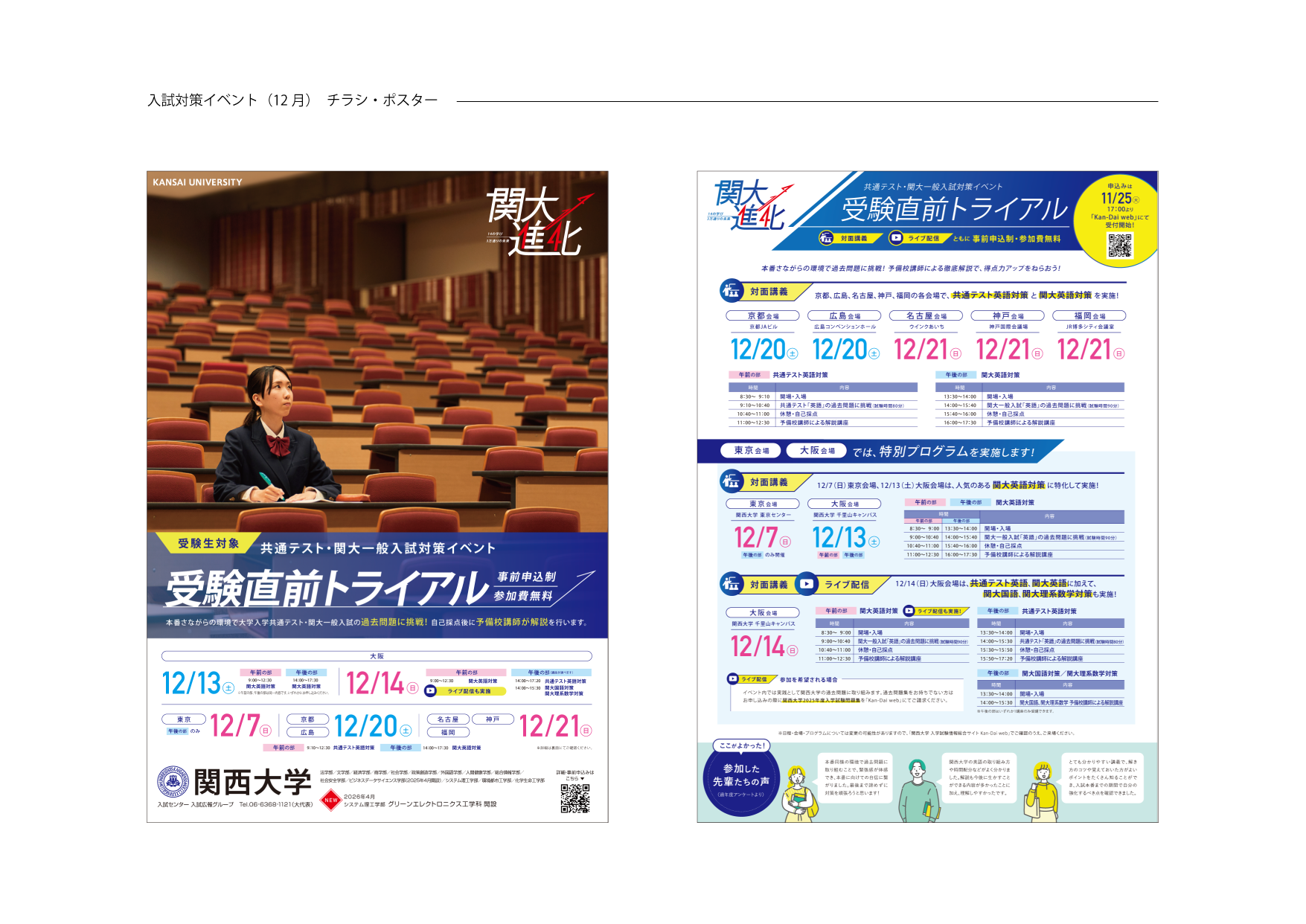This screenshot has height=924, width=1306.
Task: Click the ライブ配信 video icon in header banner
Action: coord(896,238)
